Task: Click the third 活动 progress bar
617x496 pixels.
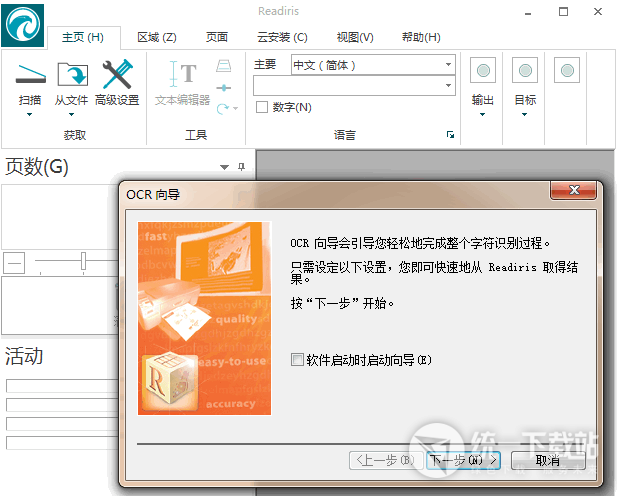Action: 62,424
